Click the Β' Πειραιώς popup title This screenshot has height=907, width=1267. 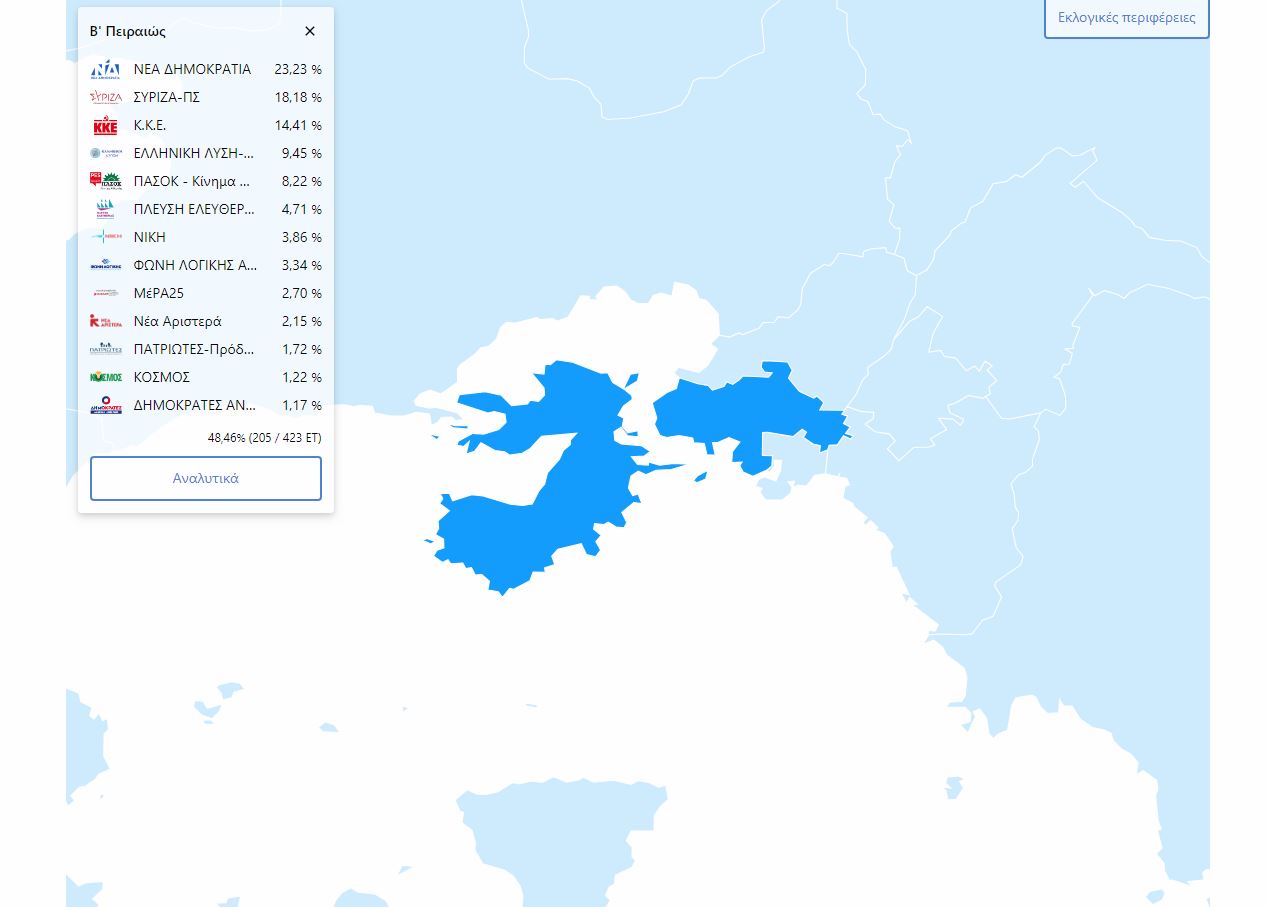pos(128,31)
